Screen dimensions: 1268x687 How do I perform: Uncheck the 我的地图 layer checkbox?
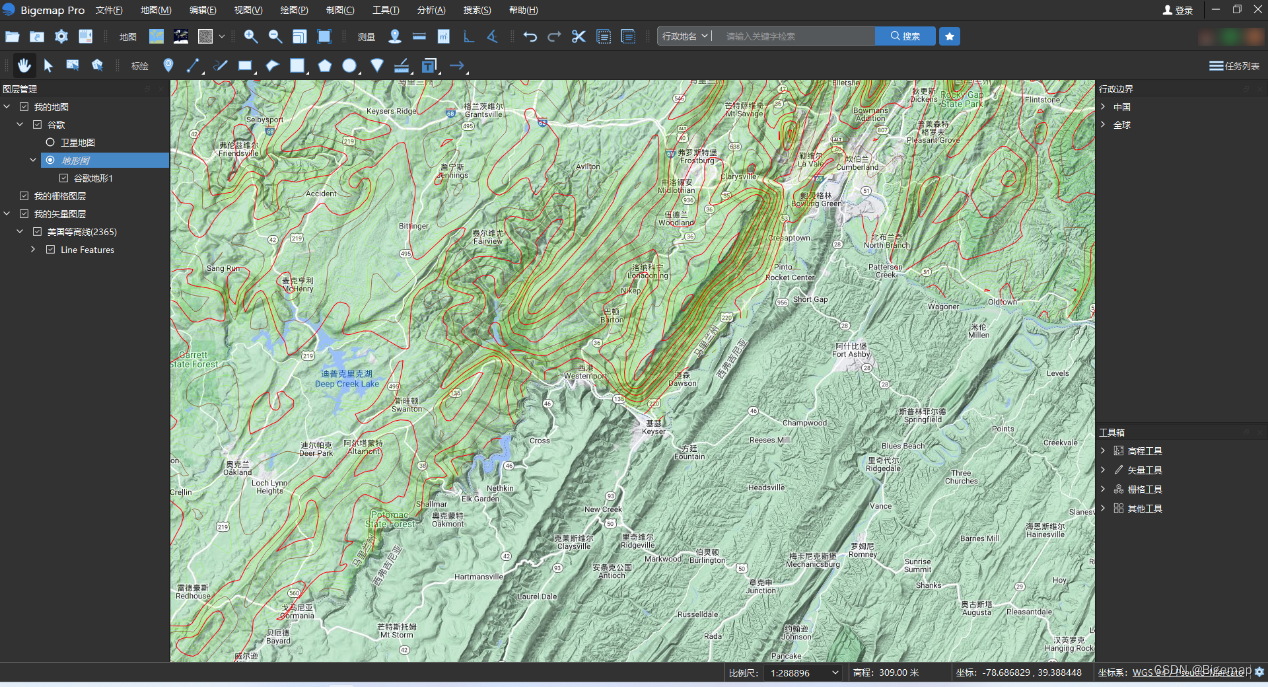click(x=25, y=107)
